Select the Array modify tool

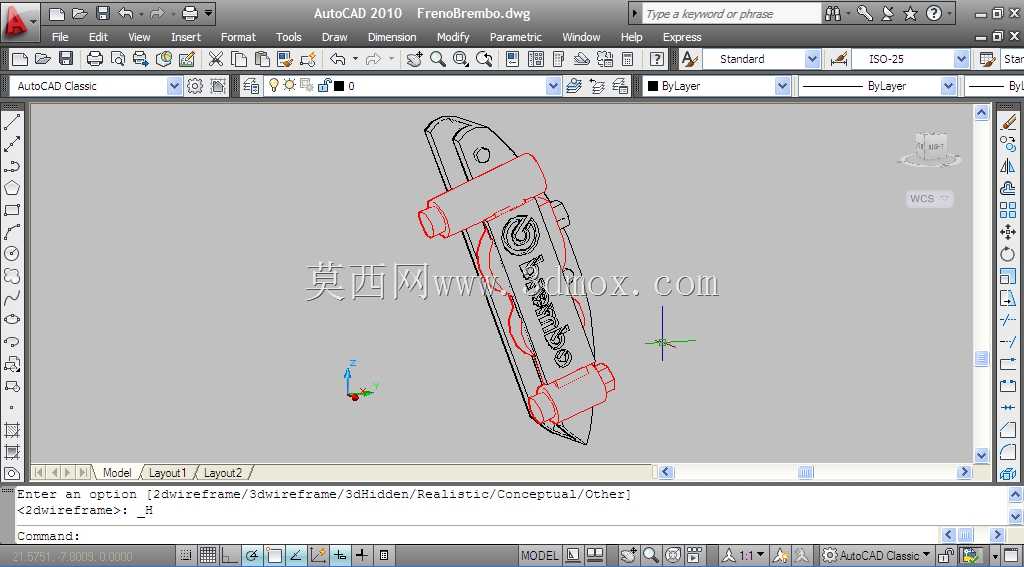pos(1008,210)
